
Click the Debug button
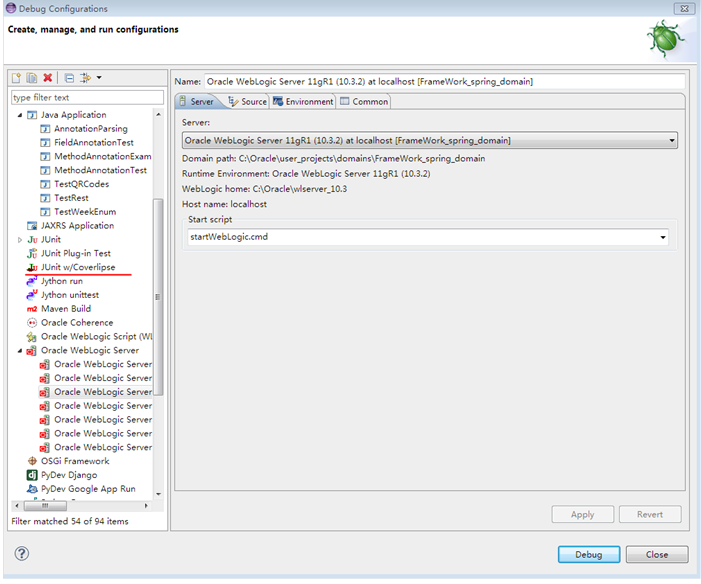point(589,554)
